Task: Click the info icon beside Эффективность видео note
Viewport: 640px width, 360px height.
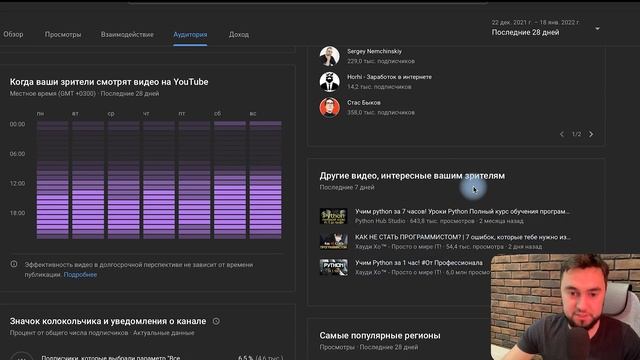Action: pyautogui.click(x=14, y=264)
